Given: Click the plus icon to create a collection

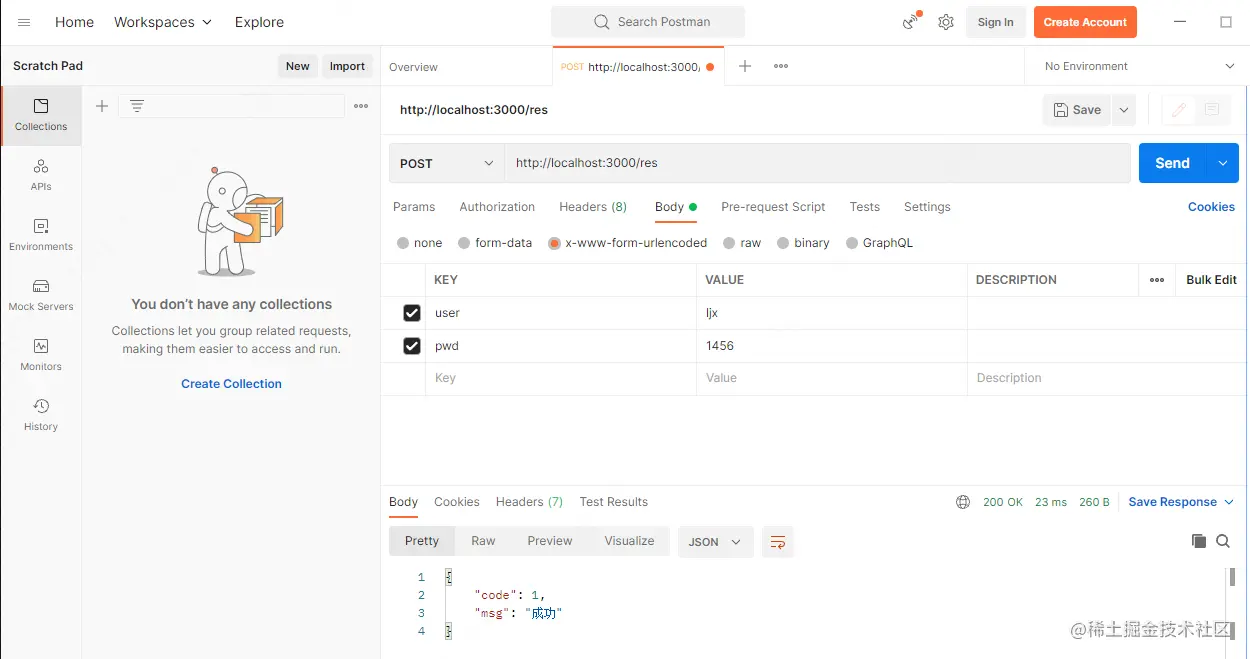Looking at the screenshot, I should pos(102,106).
